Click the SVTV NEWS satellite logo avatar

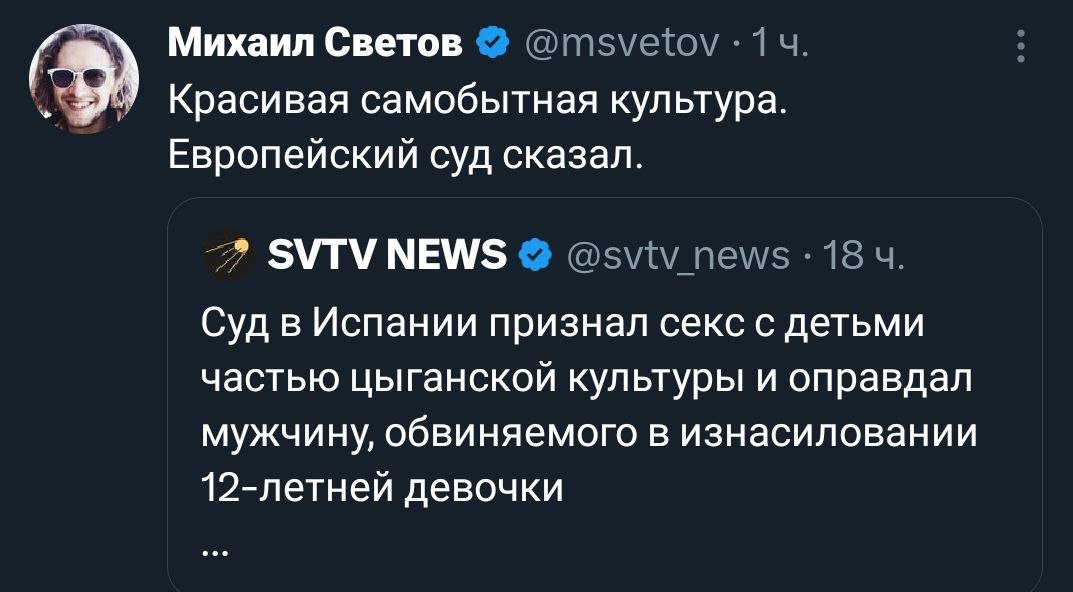[227, 257]
